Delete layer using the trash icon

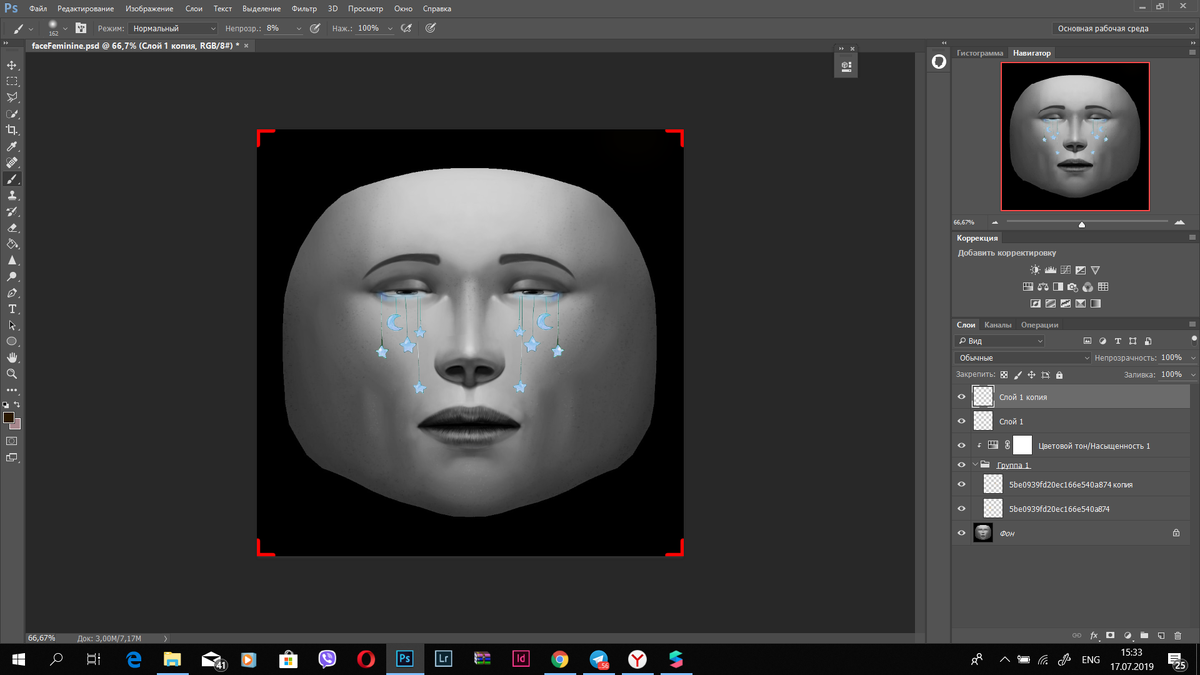pos(1177,635)
